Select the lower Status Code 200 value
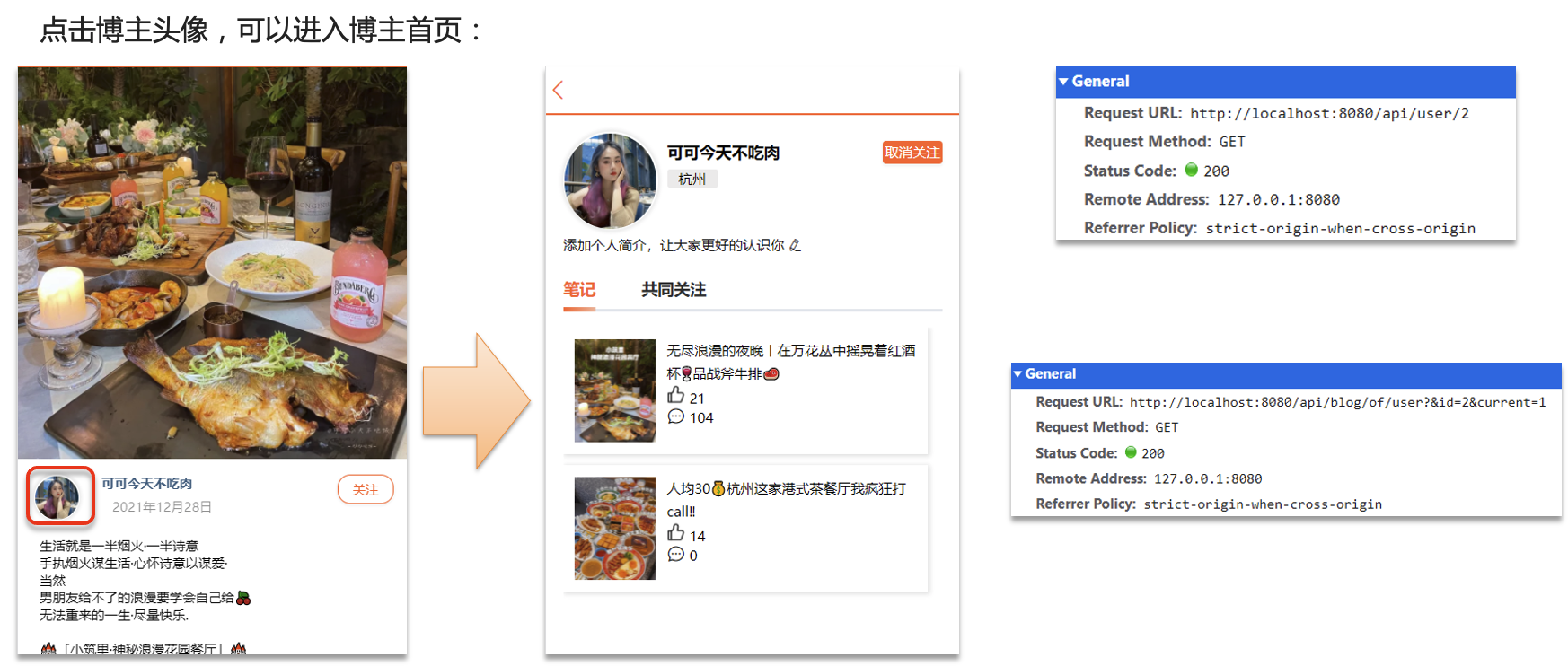This screenshot has width=1568, height=666. pyautogui.click(x=1152, y=453)
